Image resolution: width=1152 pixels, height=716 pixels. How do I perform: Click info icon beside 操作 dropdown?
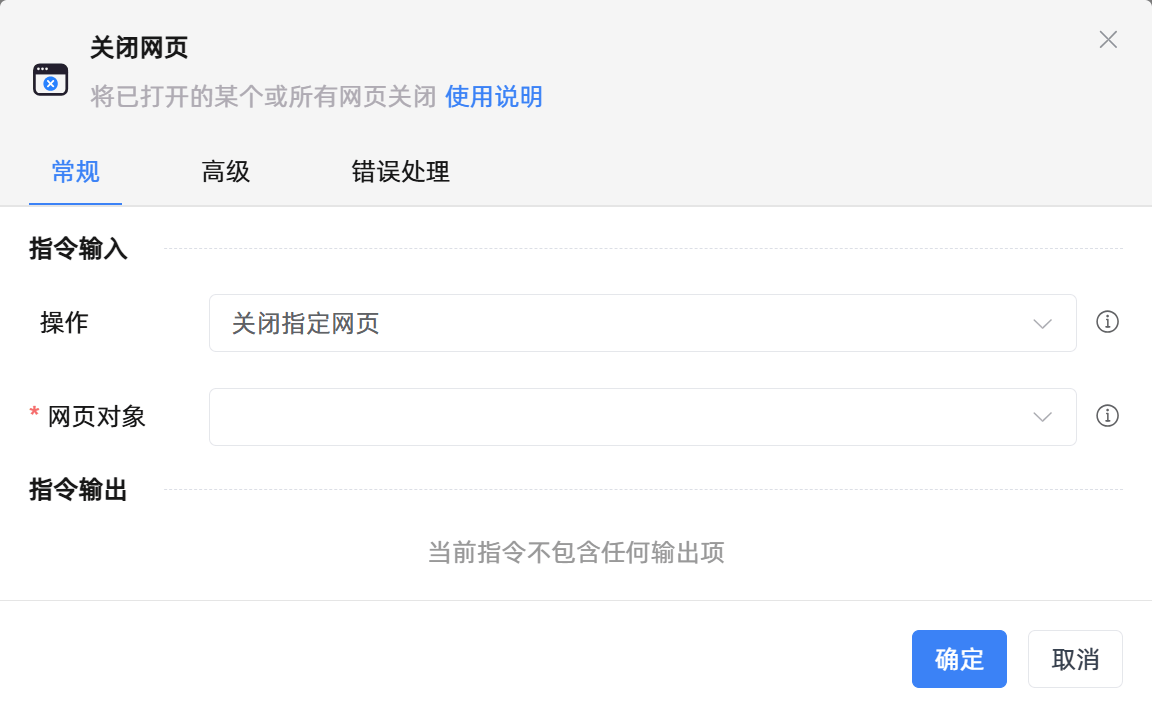point(1107,322)
